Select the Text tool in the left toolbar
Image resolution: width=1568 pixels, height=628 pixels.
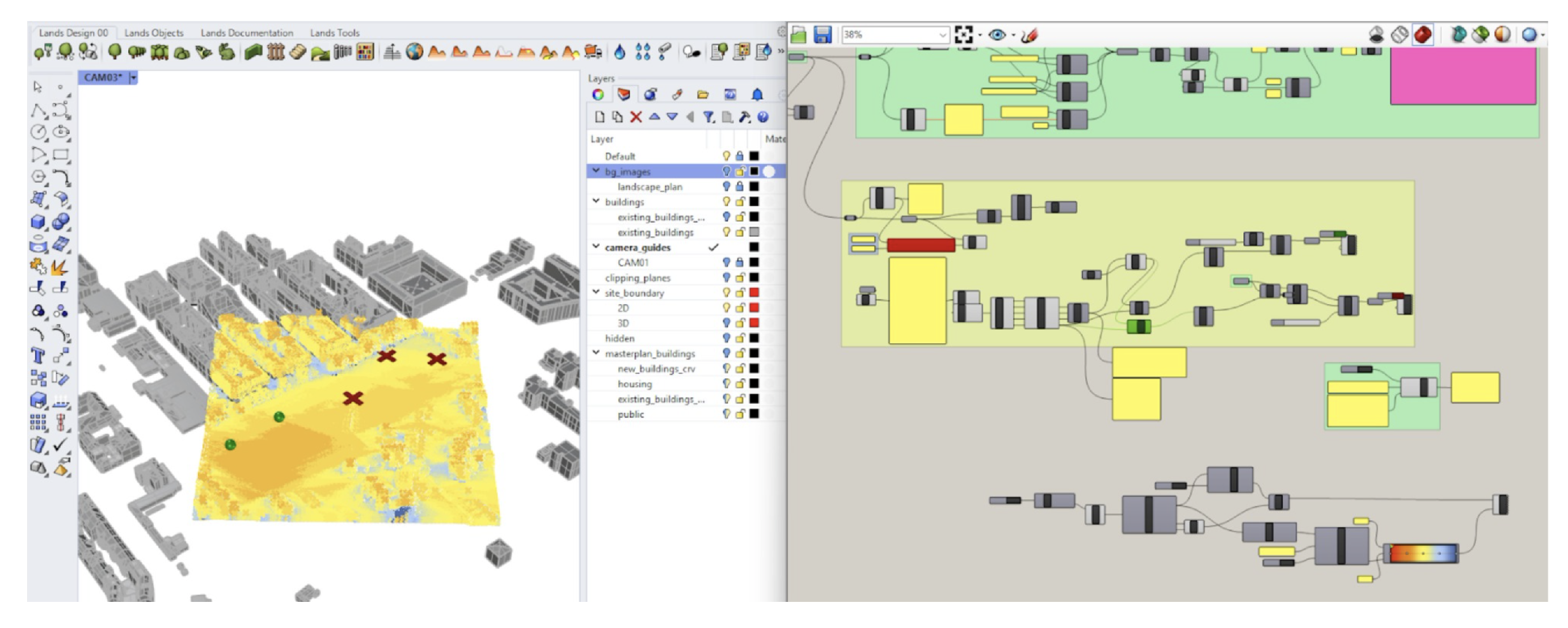coord(38,355)
